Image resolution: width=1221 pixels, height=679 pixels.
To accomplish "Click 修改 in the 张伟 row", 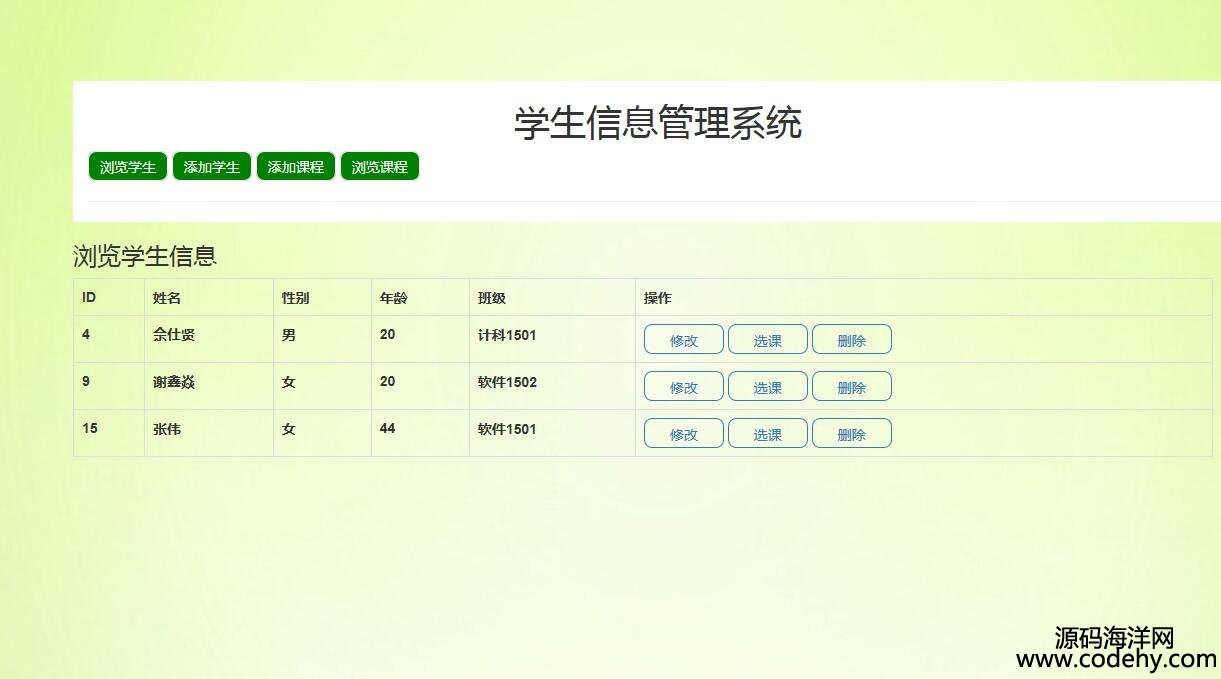I will point(684,434).
